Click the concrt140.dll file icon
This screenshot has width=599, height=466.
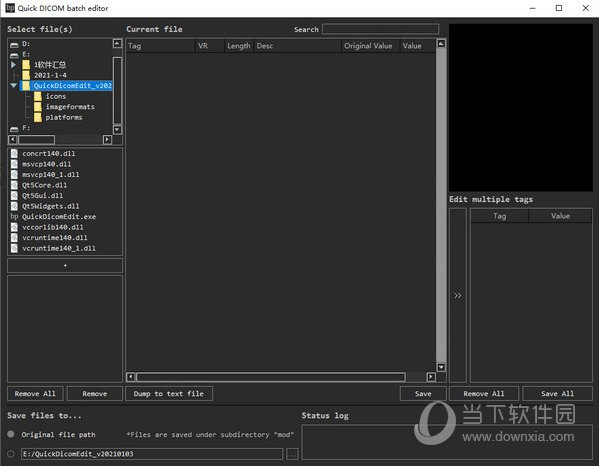pyautogui.click(x=14, y=154)
